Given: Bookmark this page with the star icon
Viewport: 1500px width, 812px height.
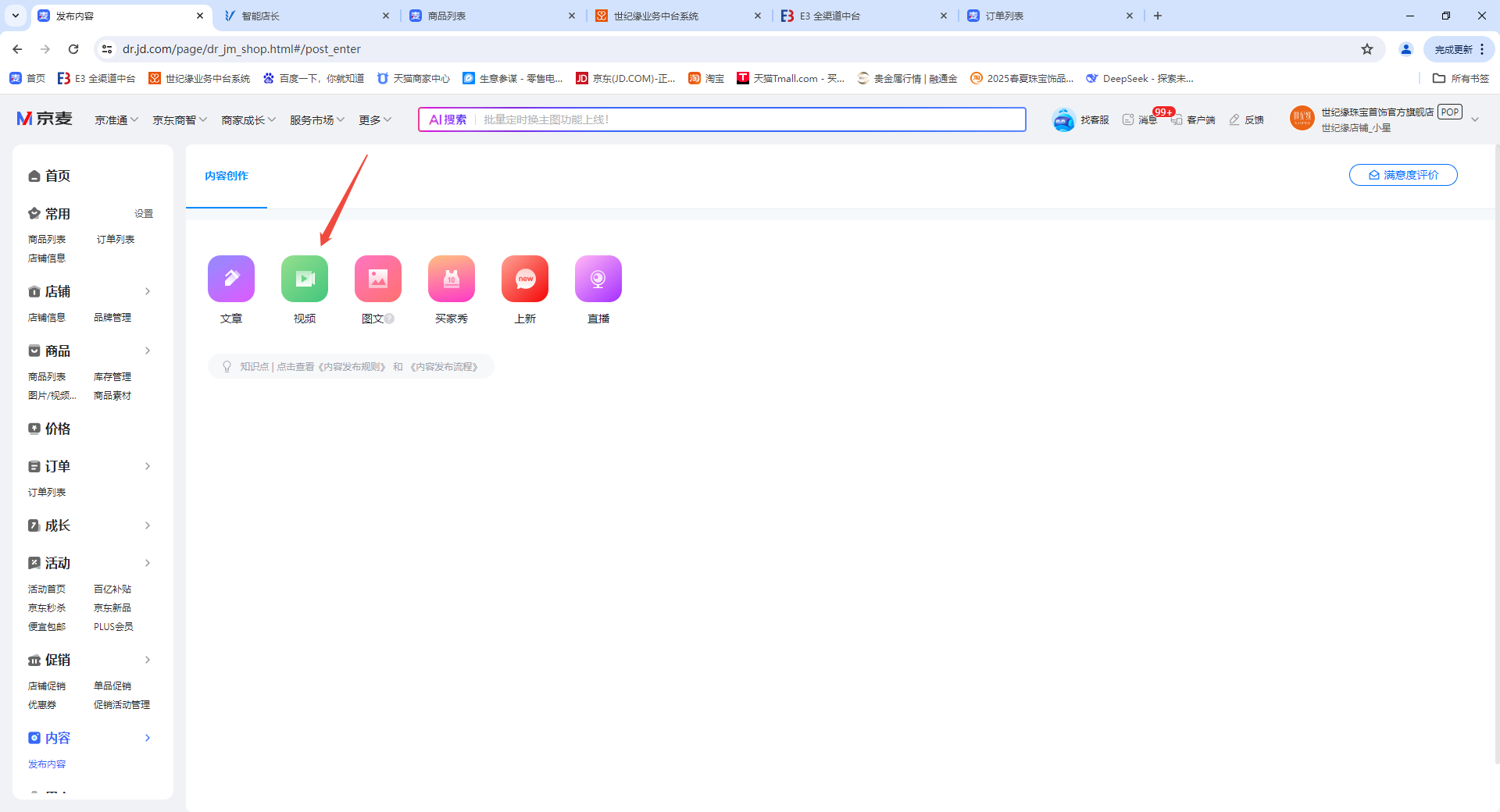Looking at the screenshot, I should coord(1367,49).
